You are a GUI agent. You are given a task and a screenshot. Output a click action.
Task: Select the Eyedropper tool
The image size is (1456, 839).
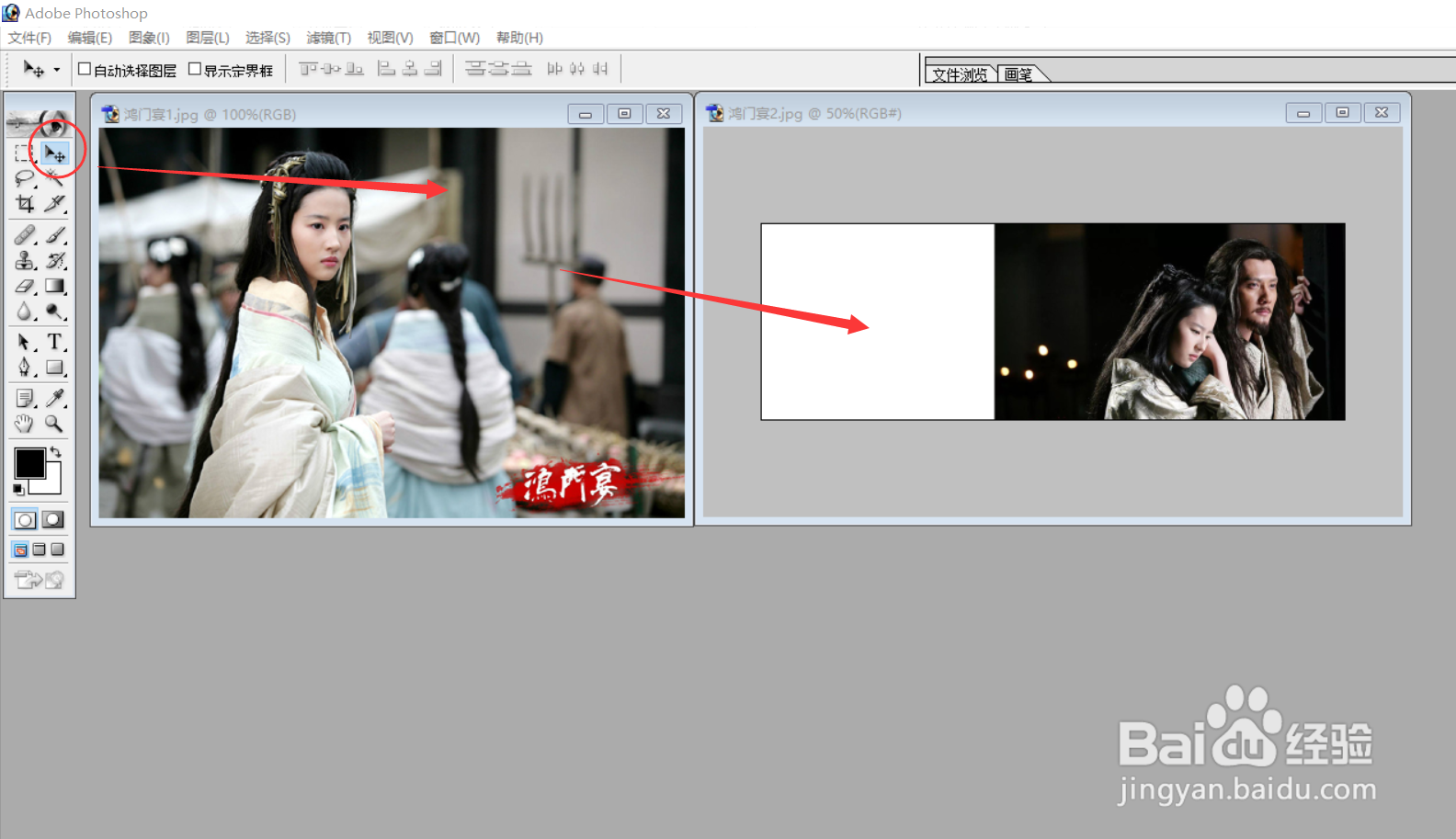(x=55, y=398)
